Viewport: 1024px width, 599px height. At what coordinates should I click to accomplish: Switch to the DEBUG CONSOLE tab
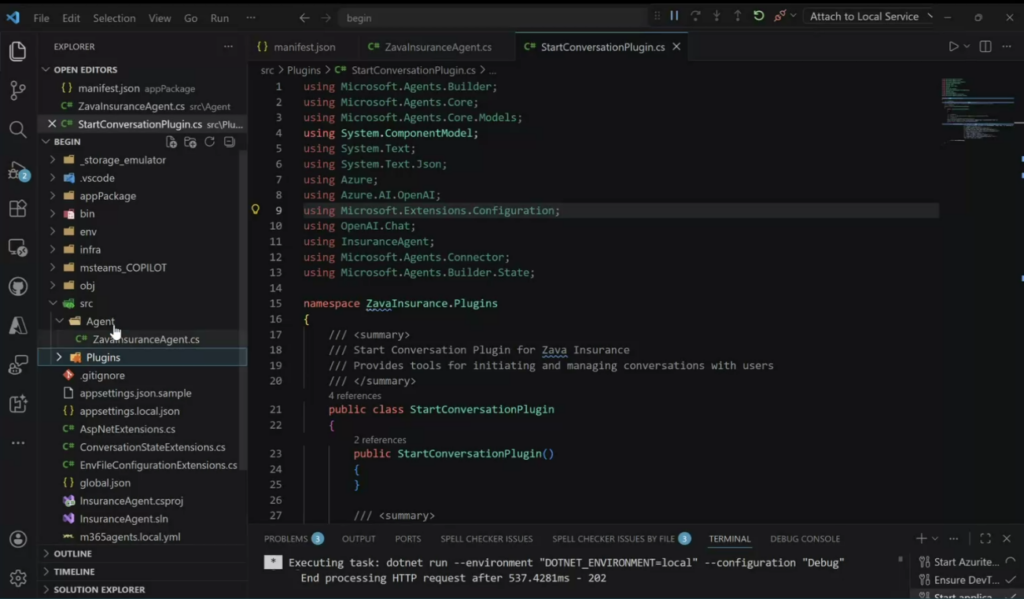(804, 538)
